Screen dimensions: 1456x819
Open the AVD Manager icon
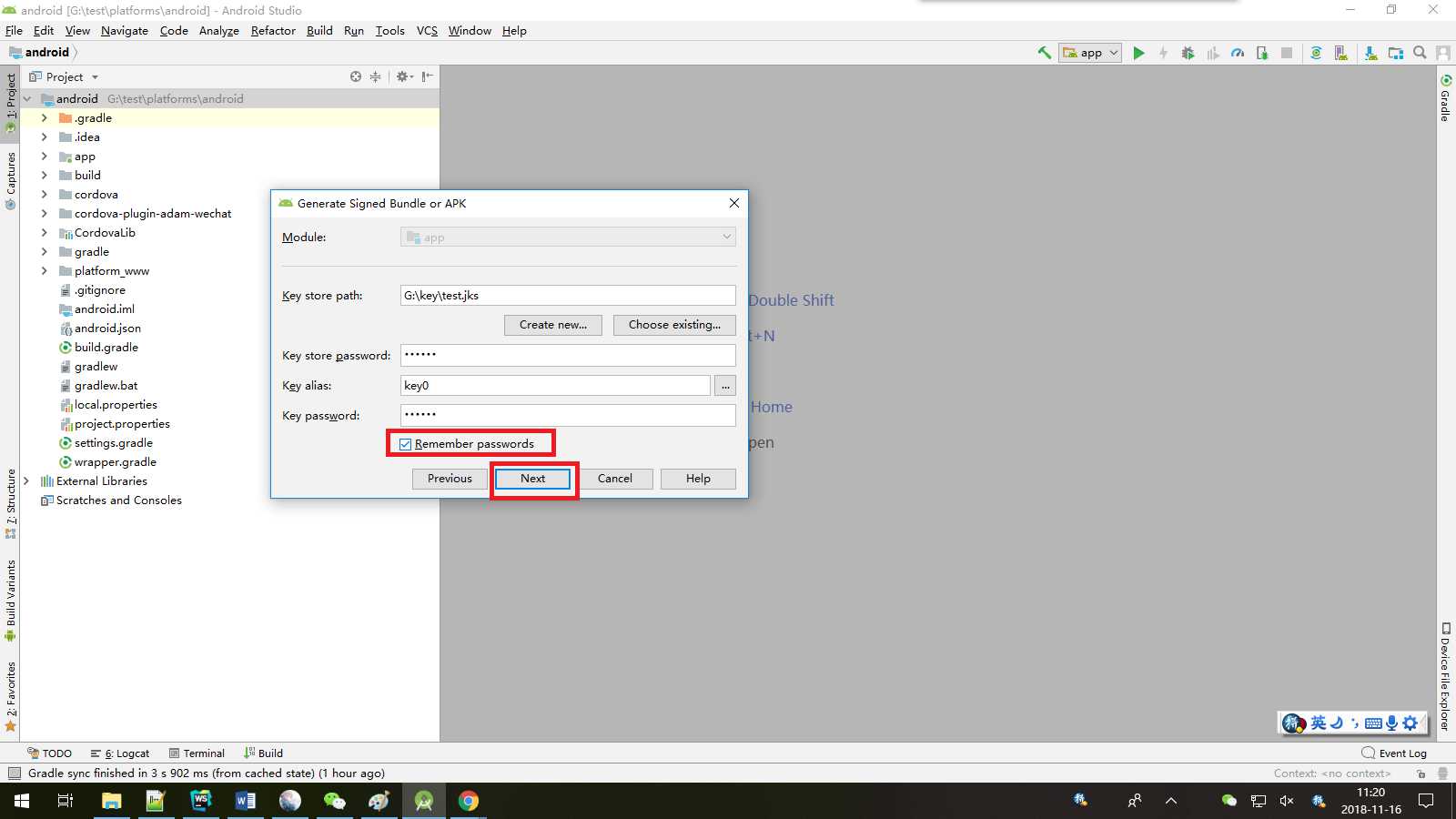1341,53
